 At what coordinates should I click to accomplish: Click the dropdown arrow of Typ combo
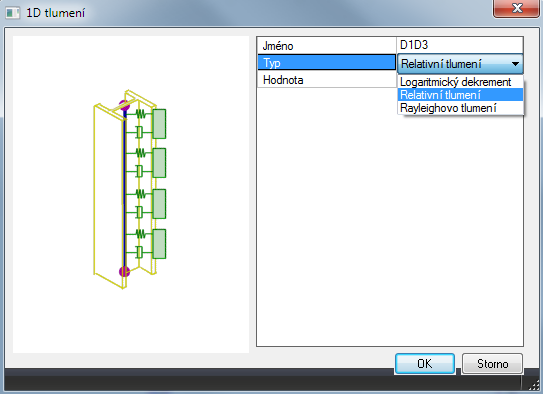(x=515, y=64)
